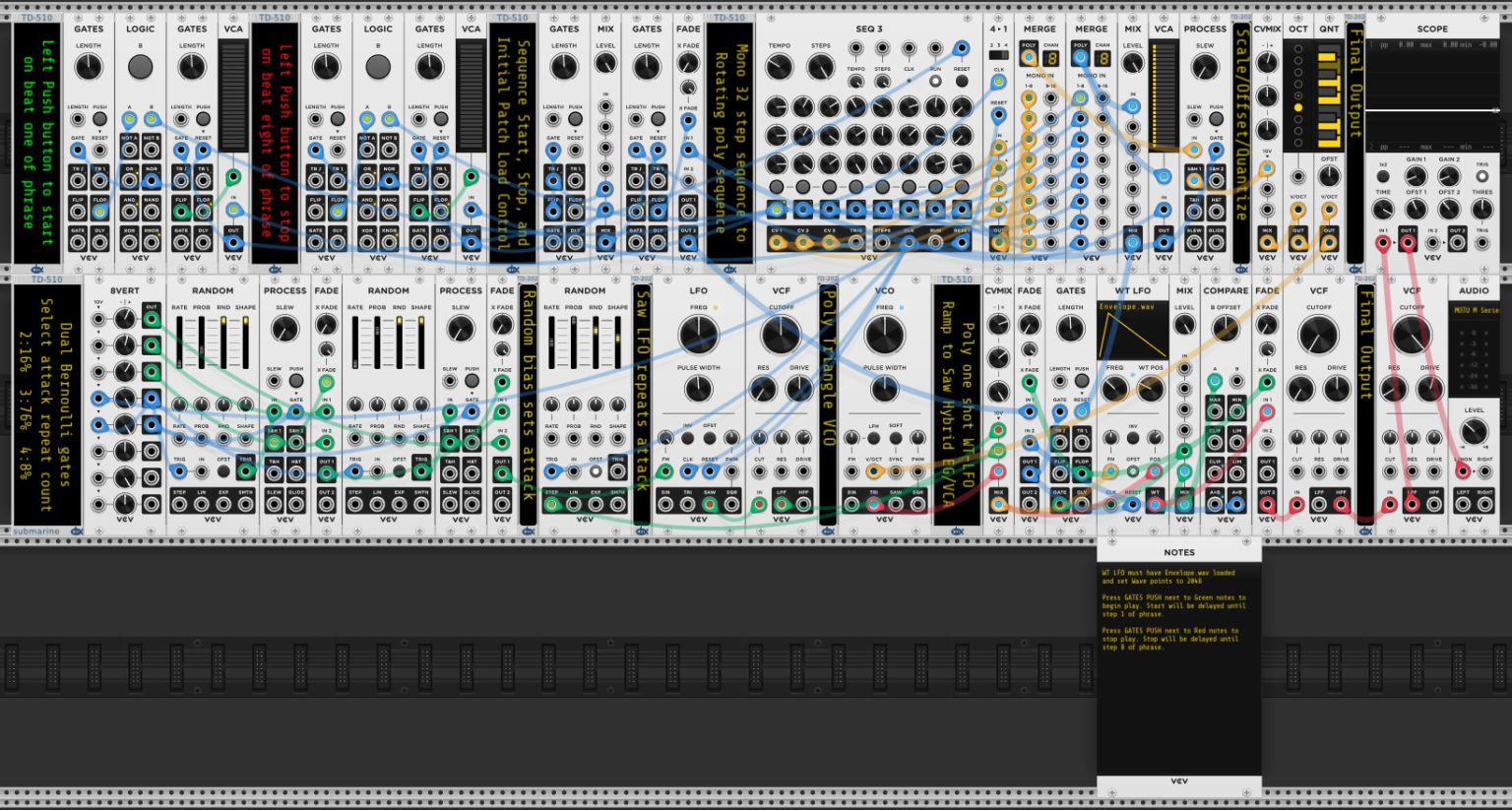The image size is (1512, 810).
Task: Click the CV 1 output jack on SEQ 3
Action: coord(777,241)
